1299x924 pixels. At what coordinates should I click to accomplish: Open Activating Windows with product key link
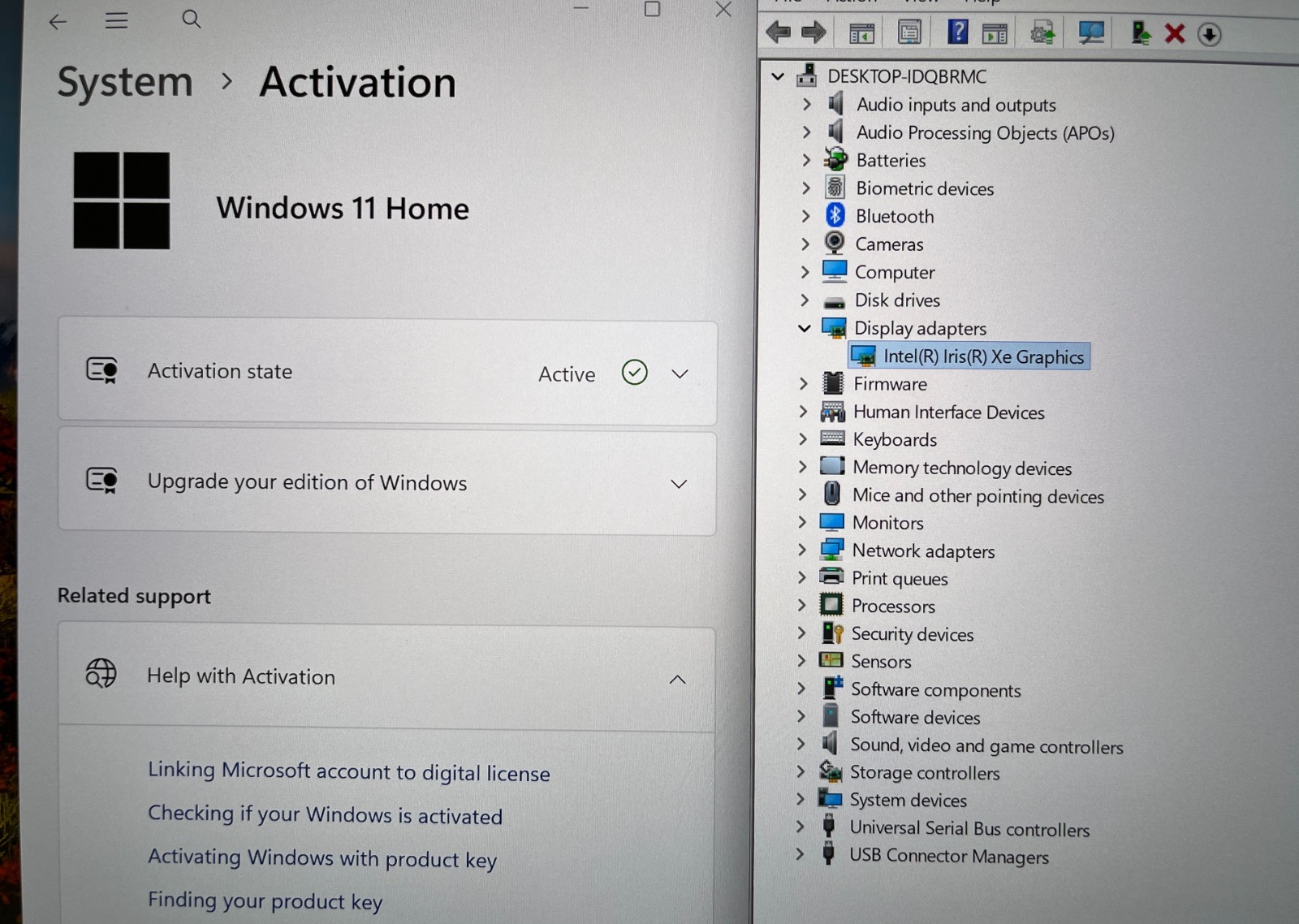322,858
